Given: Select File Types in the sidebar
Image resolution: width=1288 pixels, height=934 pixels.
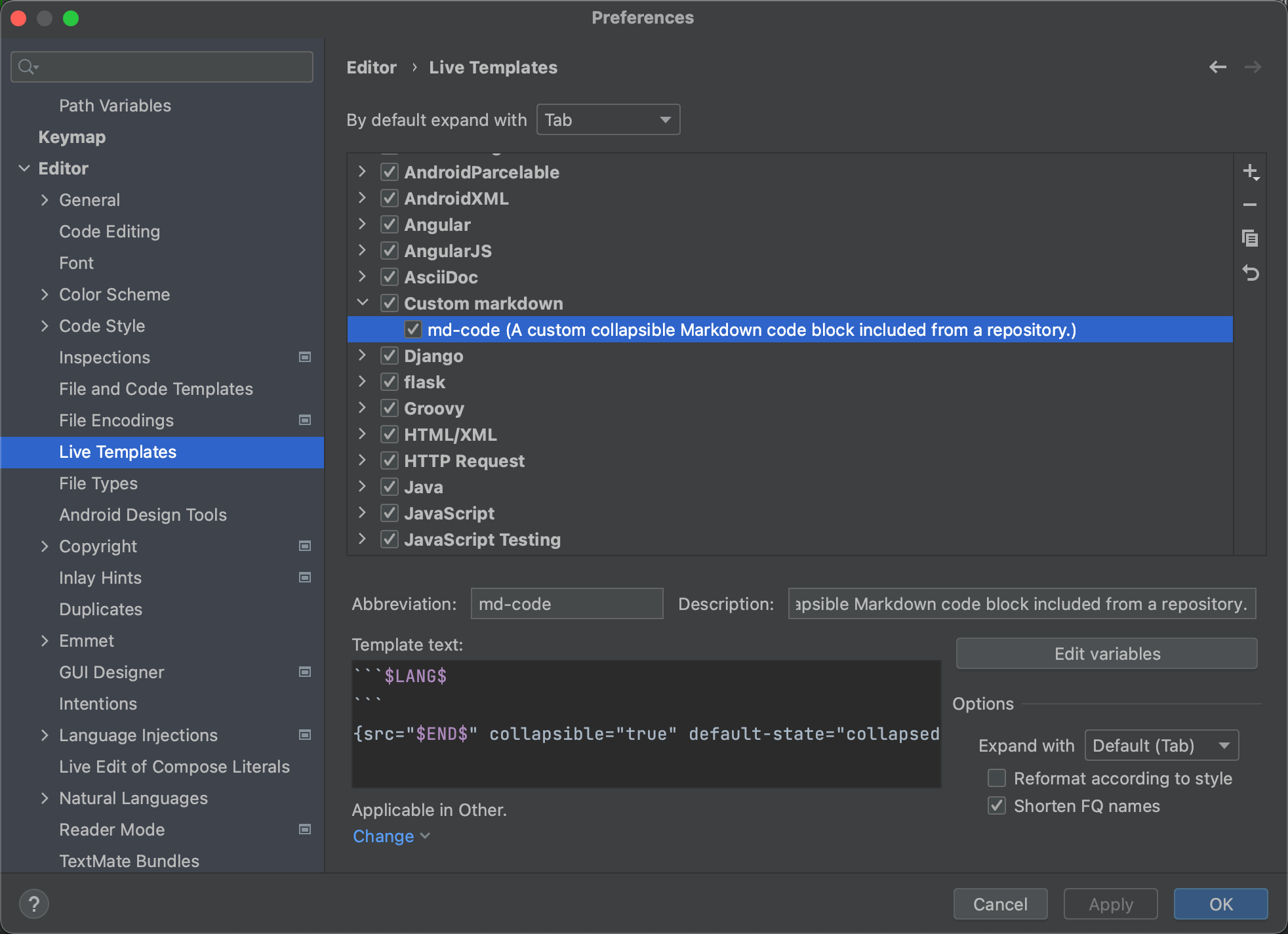Looking at the screenshot, I should [98, 483].
